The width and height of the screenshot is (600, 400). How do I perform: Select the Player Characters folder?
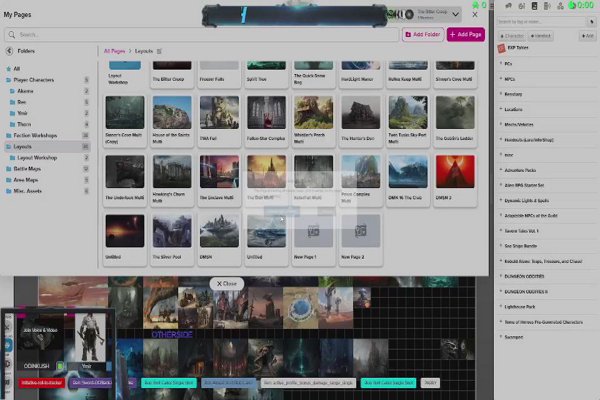[47, 80]
